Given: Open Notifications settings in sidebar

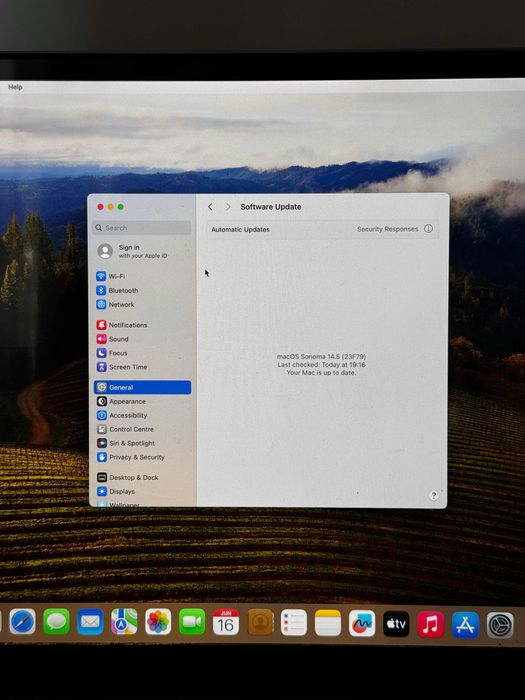Looking at the screenshot, I should 122,325.
